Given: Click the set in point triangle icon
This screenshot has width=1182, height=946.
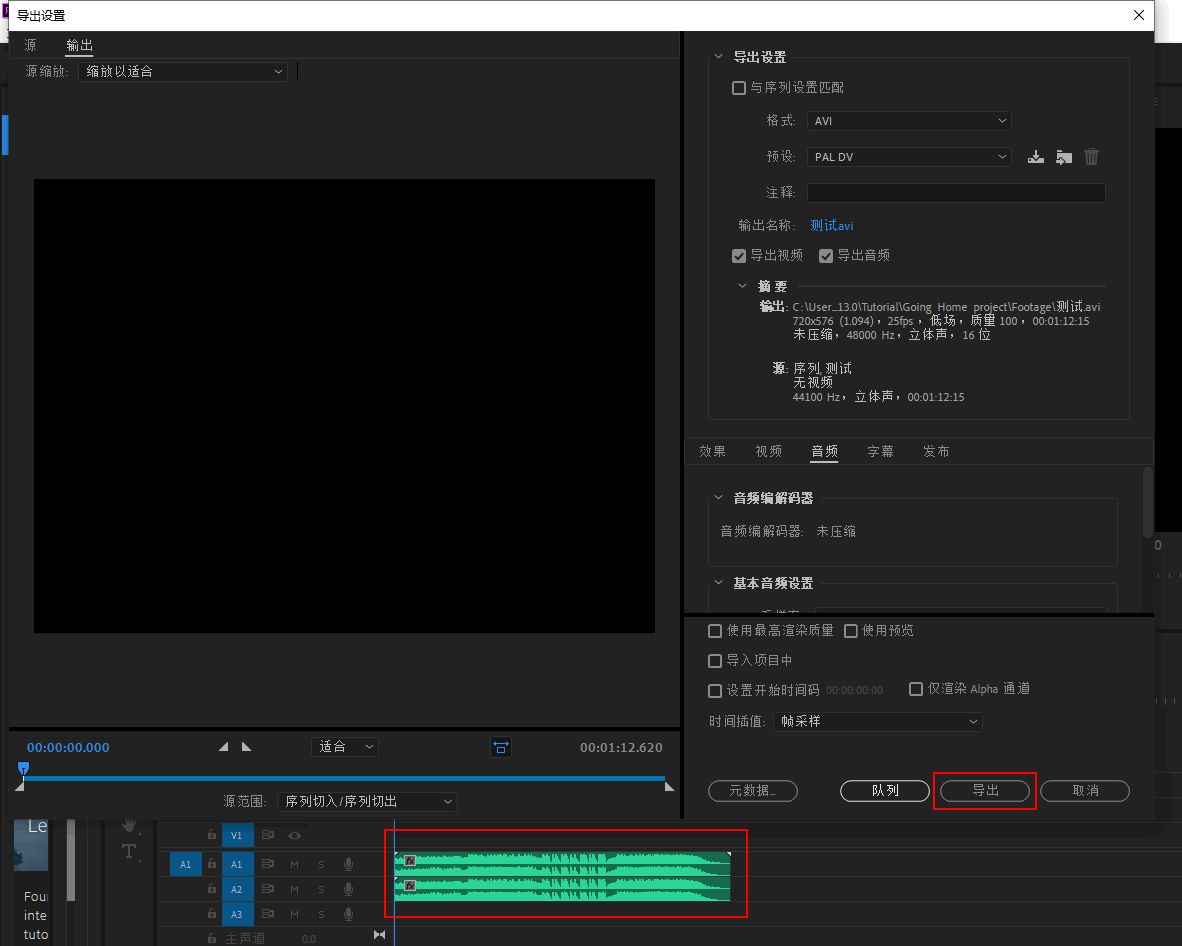Looking at the screenshot, I should click(223, 746).
